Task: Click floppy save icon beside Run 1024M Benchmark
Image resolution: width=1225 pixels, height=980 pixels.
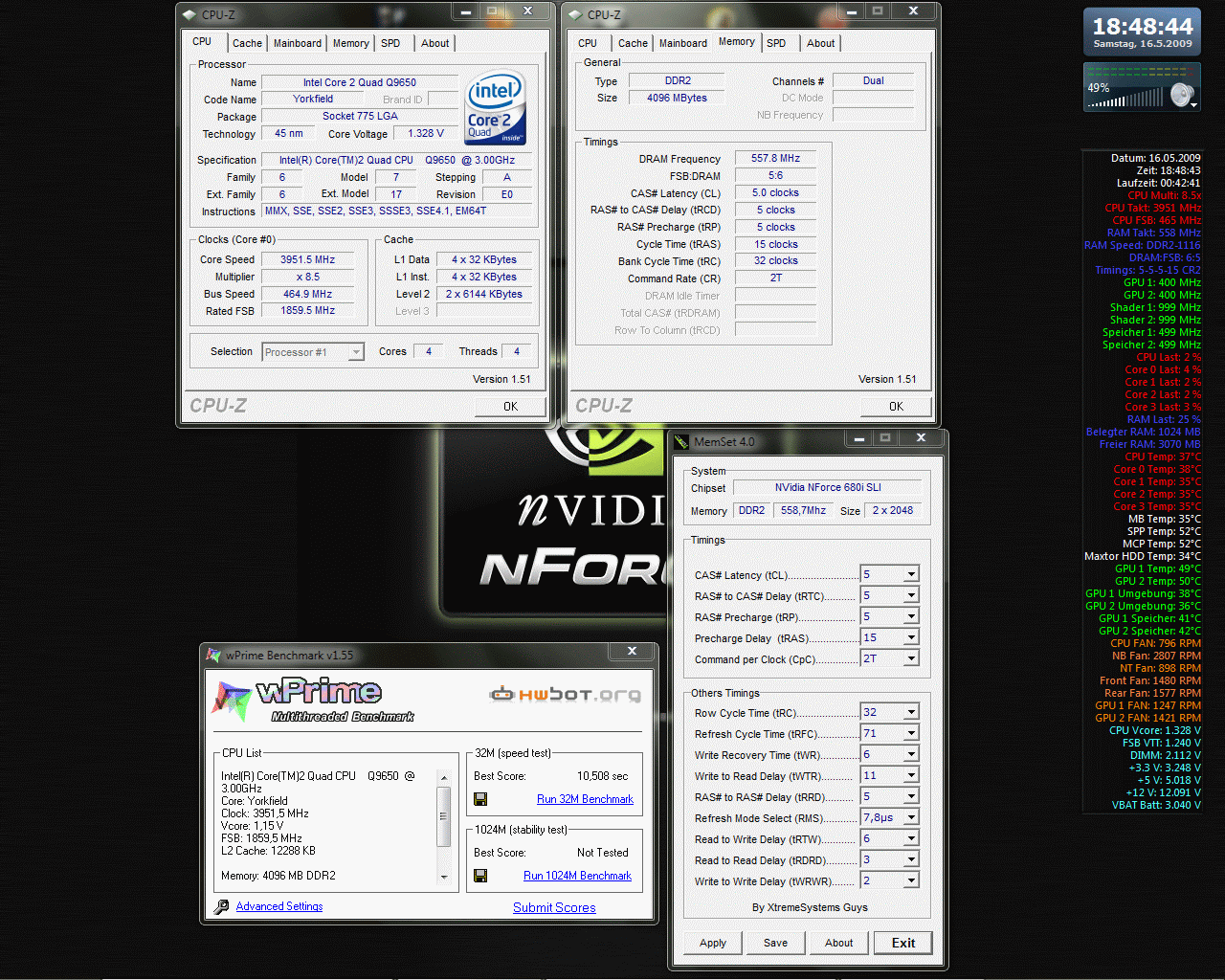Action: click(x=480, y=876)
